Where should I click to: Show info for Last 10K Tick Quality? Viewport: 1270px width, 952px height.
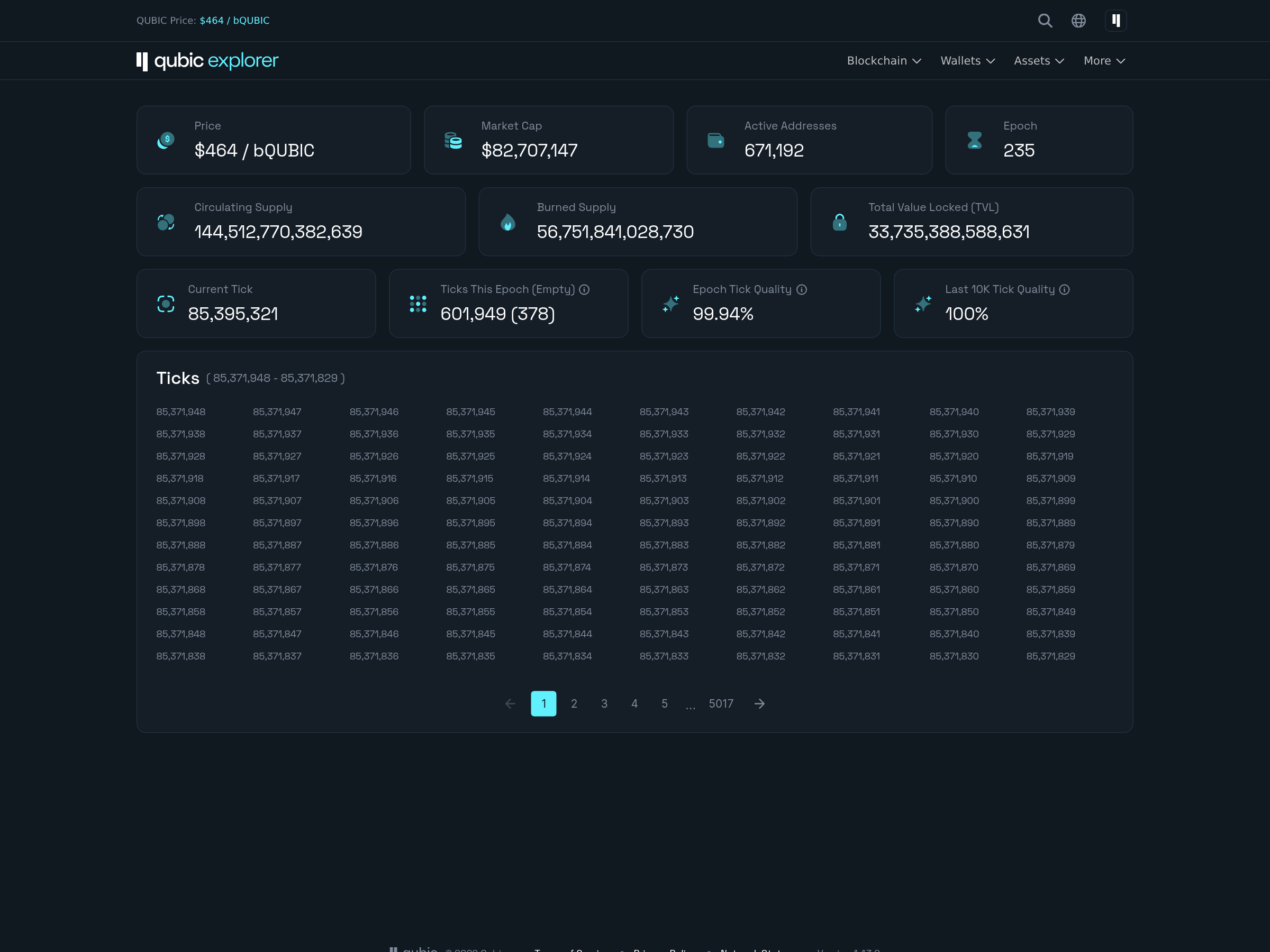[1065, 290]
